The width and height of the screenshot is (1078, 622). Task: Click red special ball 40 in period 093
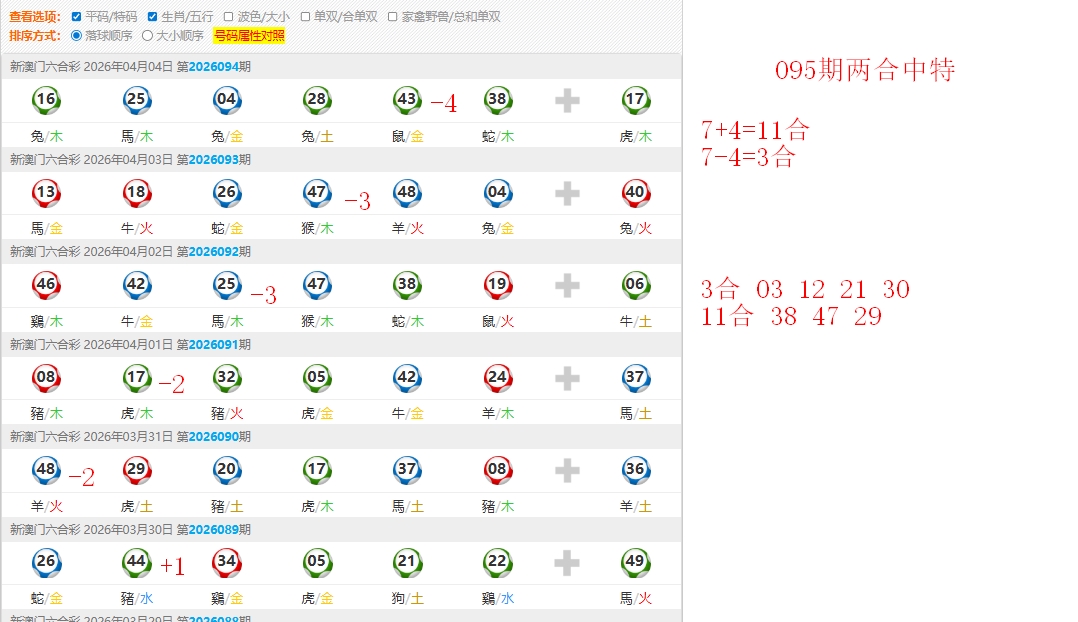636,192
